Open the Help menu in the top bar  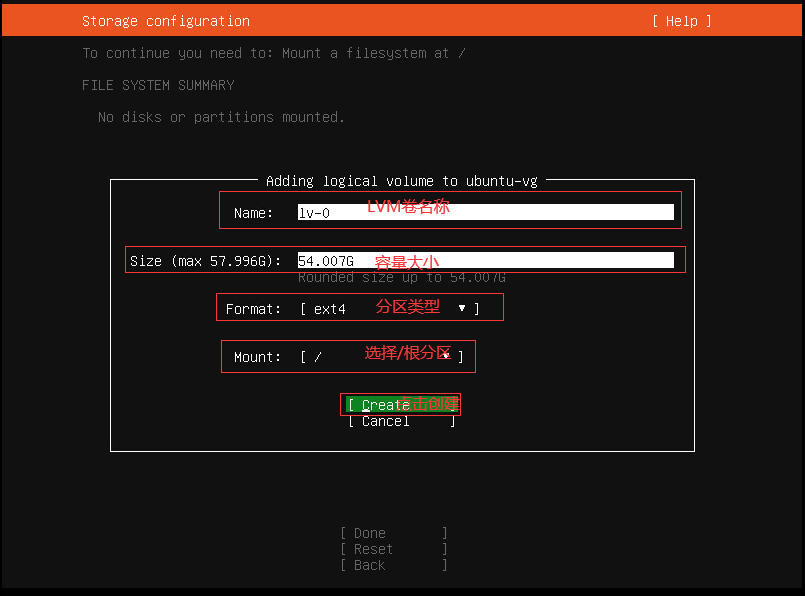(680, 20)
